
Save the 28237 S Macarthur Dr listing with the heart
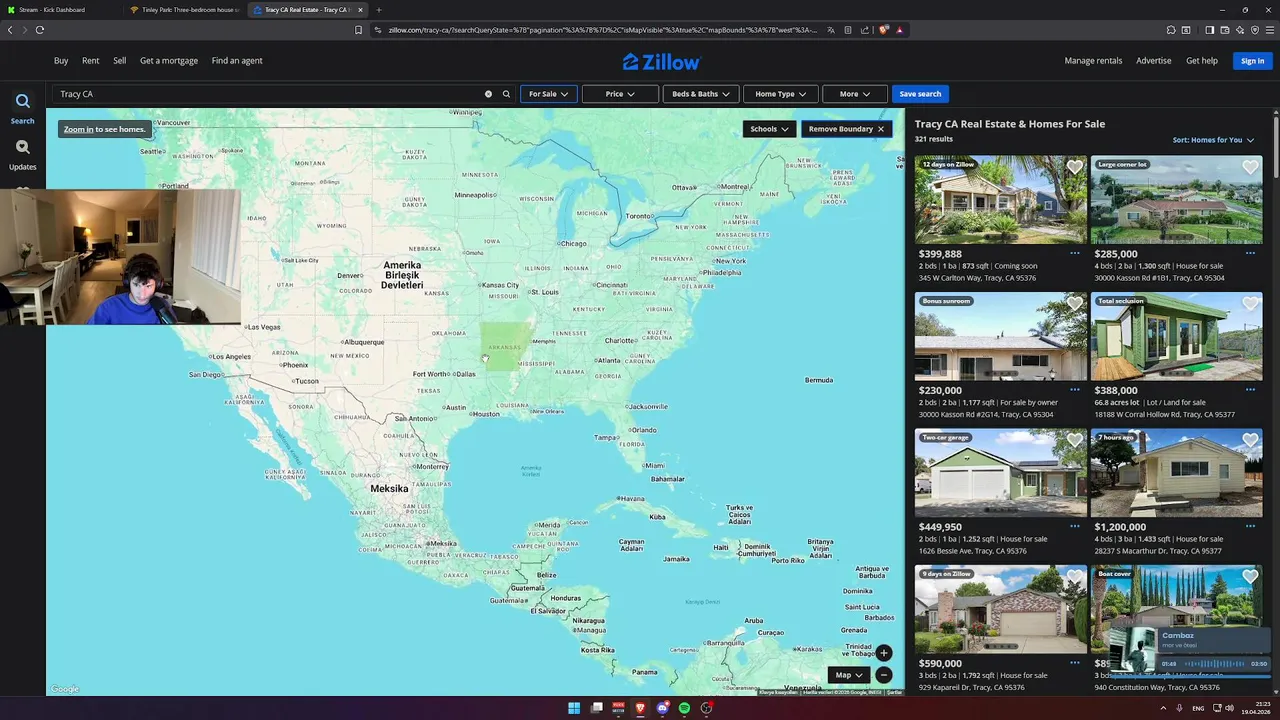click(x=1250, y=440)
